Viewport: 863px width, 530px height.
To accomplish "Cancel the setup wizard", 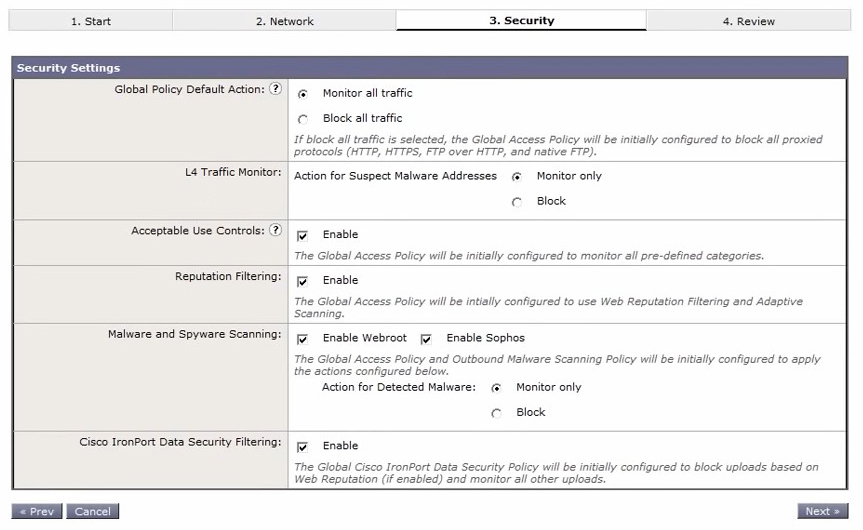I will (92, 511).
